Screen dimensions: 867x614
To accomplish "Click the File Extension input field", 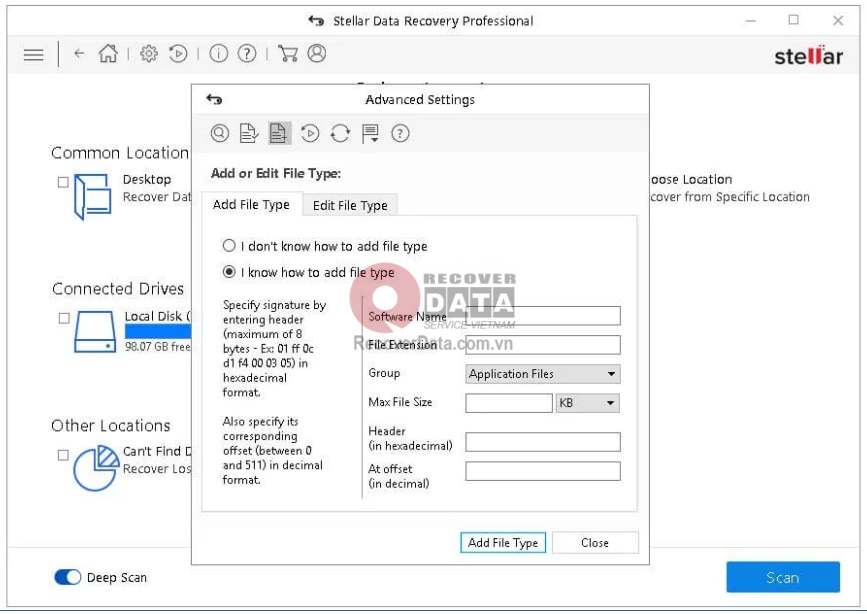I will point(542,345).
